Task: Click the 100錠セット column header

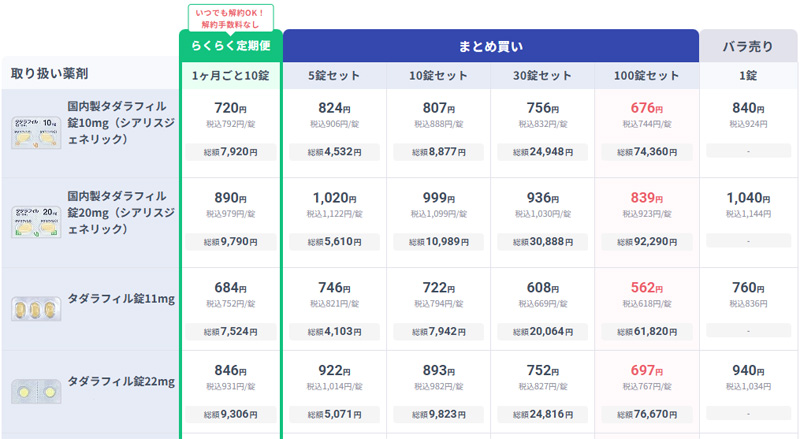Action: click(646, 74)
